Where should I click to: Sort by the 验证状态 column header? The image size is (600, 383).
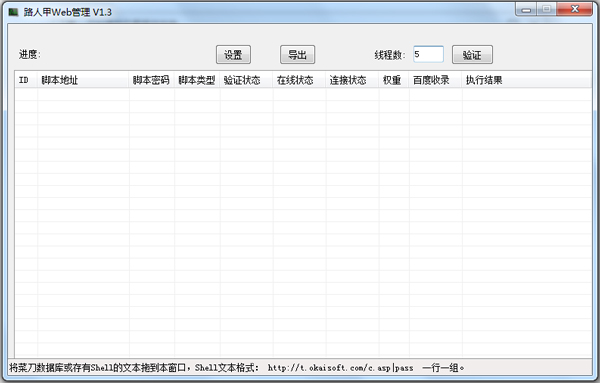246,80
